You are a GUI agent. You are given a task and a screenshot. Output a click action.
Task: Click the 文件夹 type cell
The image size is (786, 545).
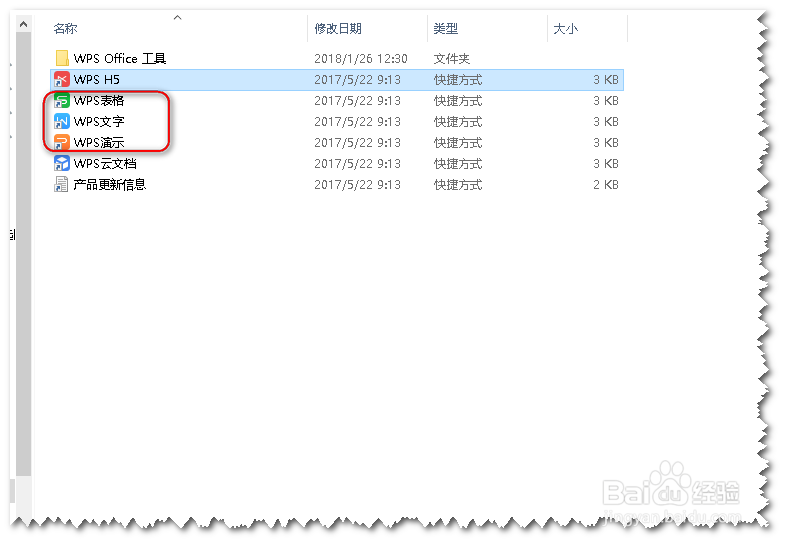coord(452,59)
